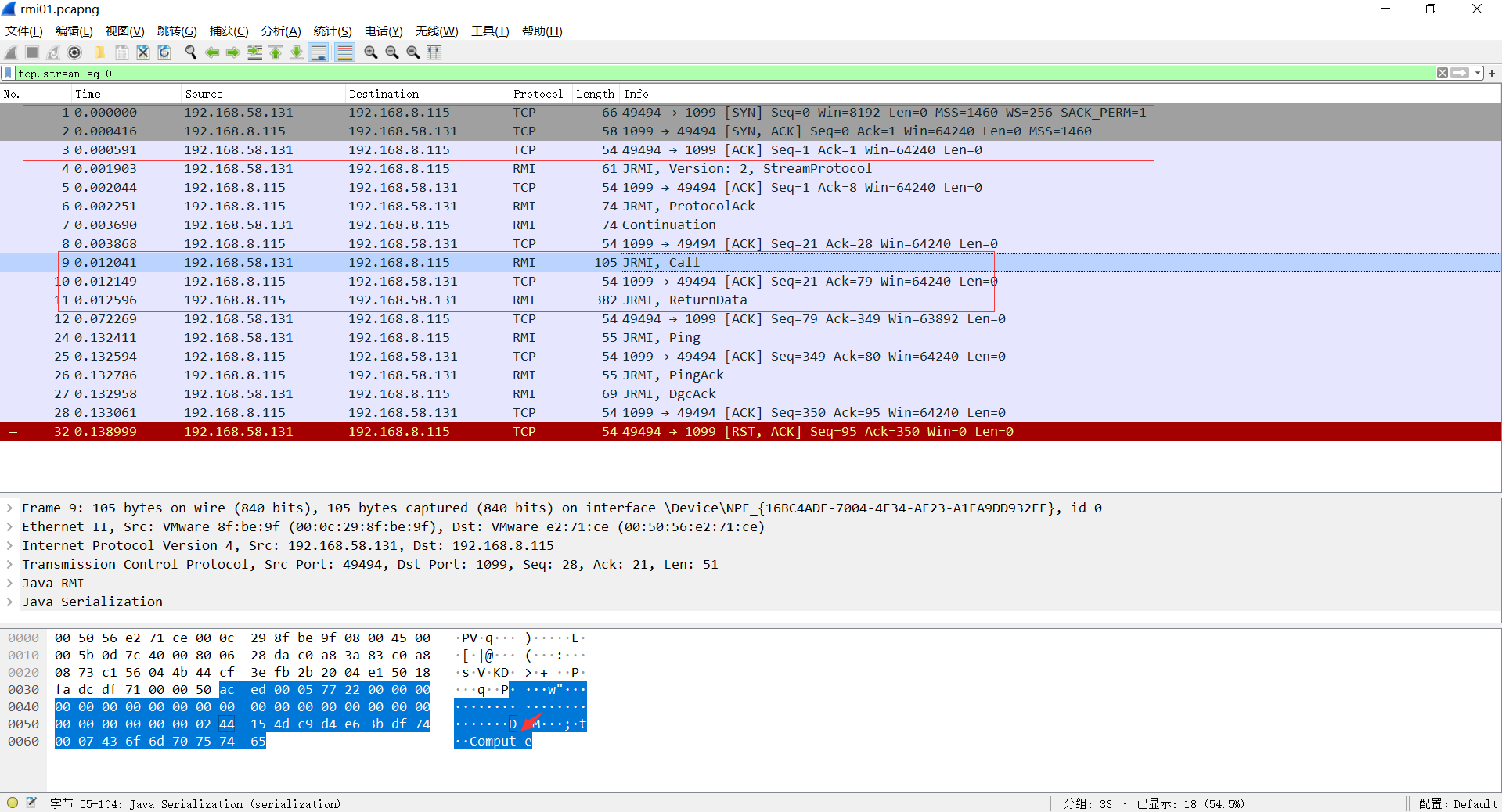Toggle packet list colorization icon
Image resolution: width=1502 pixels, height=812 pixels.
click(x=344, y=52)
